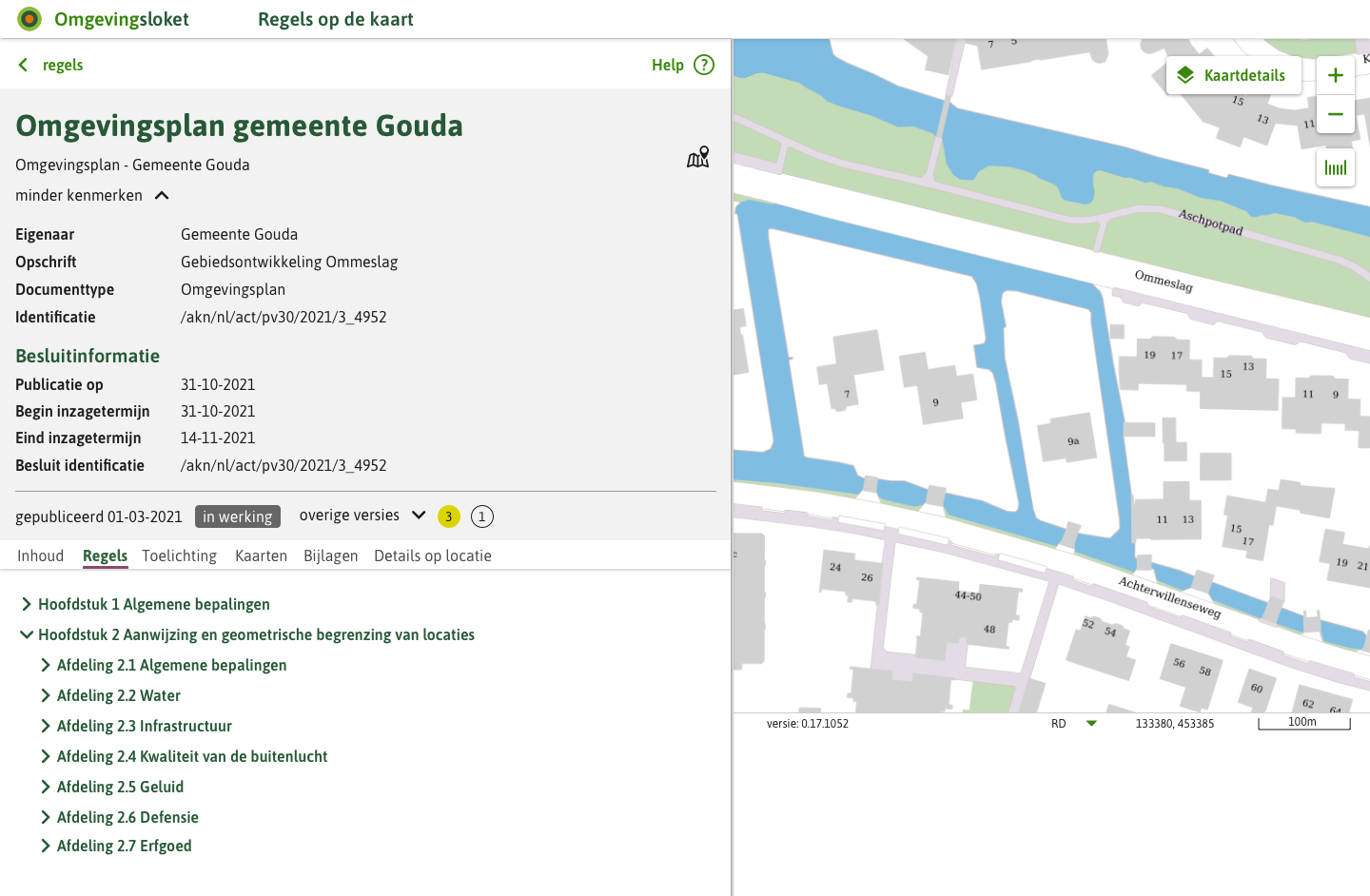Click the yellow badge with number 3

coord(449,516)
